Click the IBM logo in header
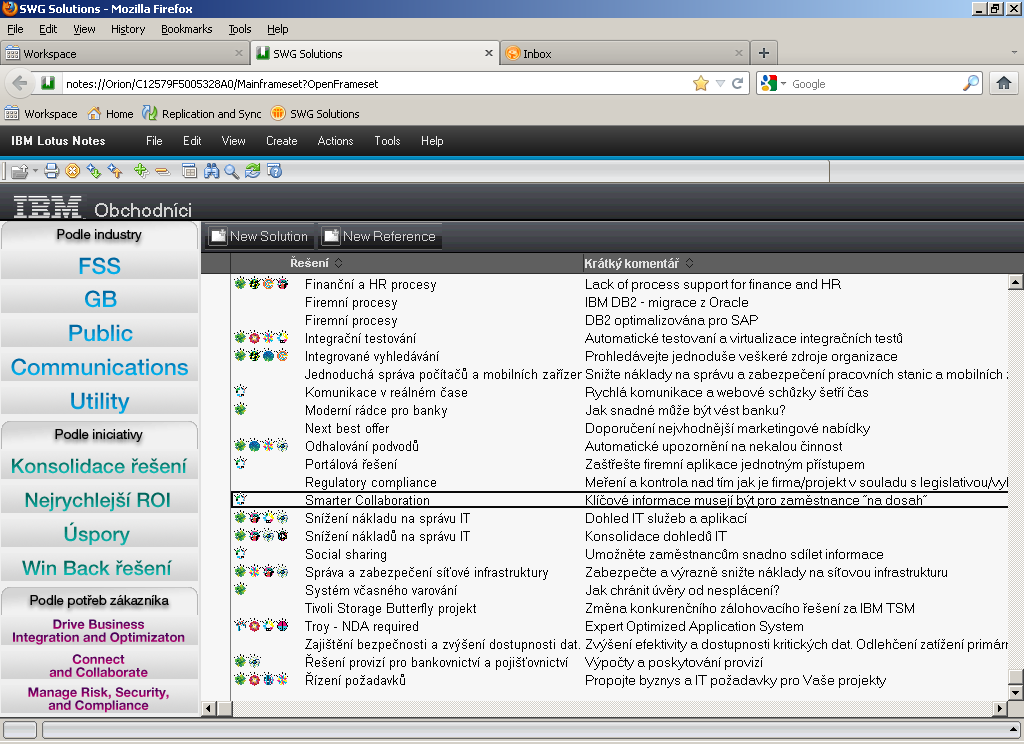The image size is (1024, 744). tap(48, 206)
